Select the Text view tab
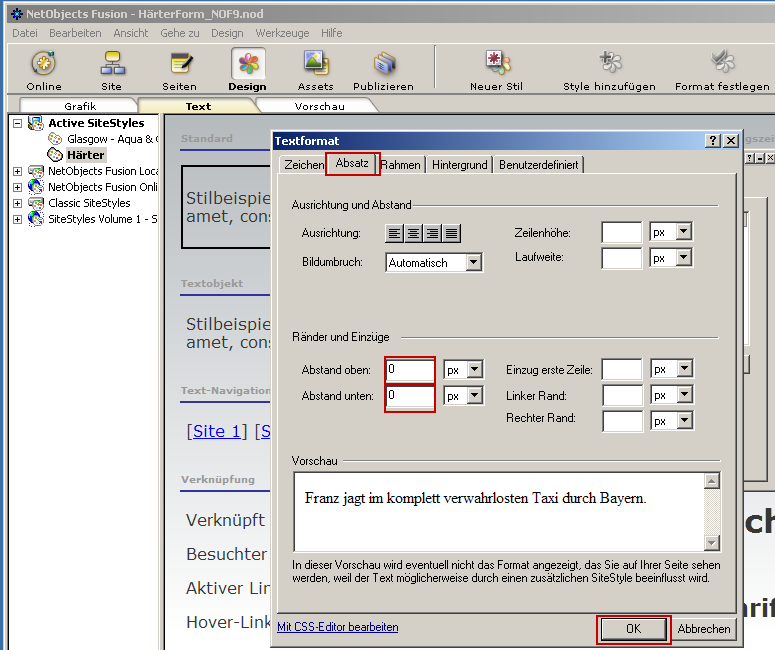This screenshot has height=650, width=775. point(198,106)
